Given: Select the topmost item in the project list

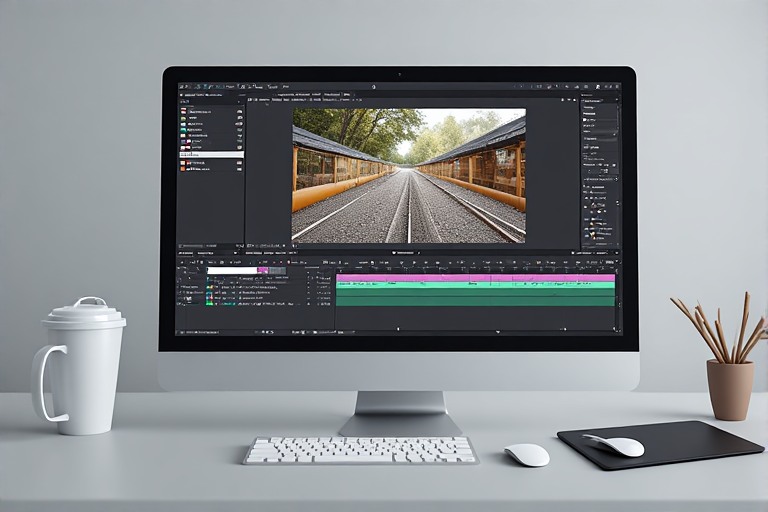Looking at the screenshot, I should tap(212, 111).
